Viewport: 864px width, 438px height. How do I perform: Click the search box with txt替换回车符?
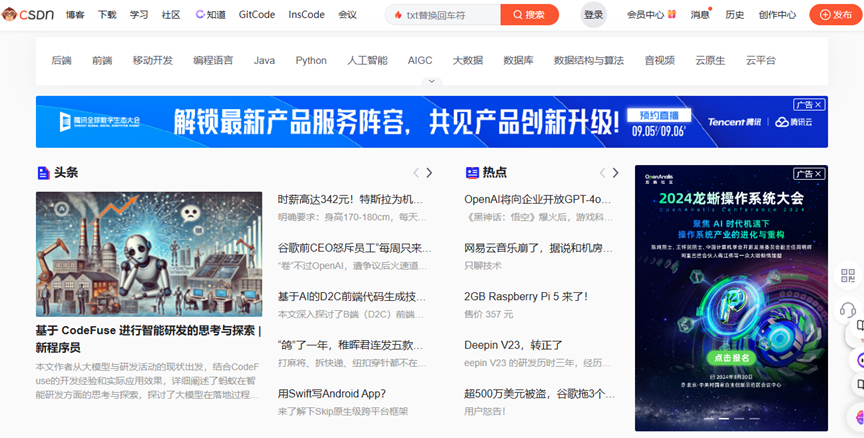(x=442, y=15)
